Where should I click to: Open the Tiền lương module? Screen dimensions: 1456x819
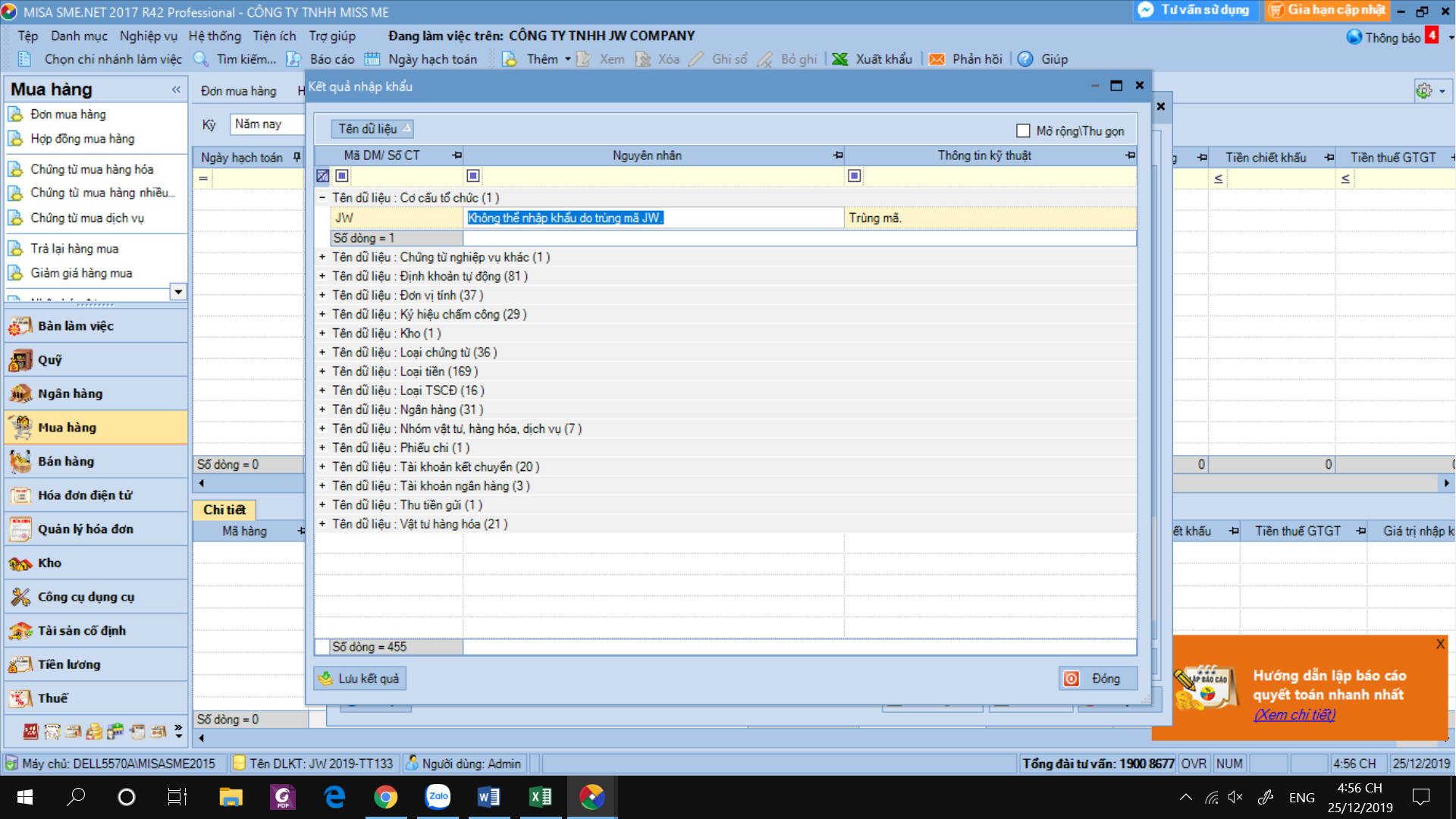coord(96,664)
